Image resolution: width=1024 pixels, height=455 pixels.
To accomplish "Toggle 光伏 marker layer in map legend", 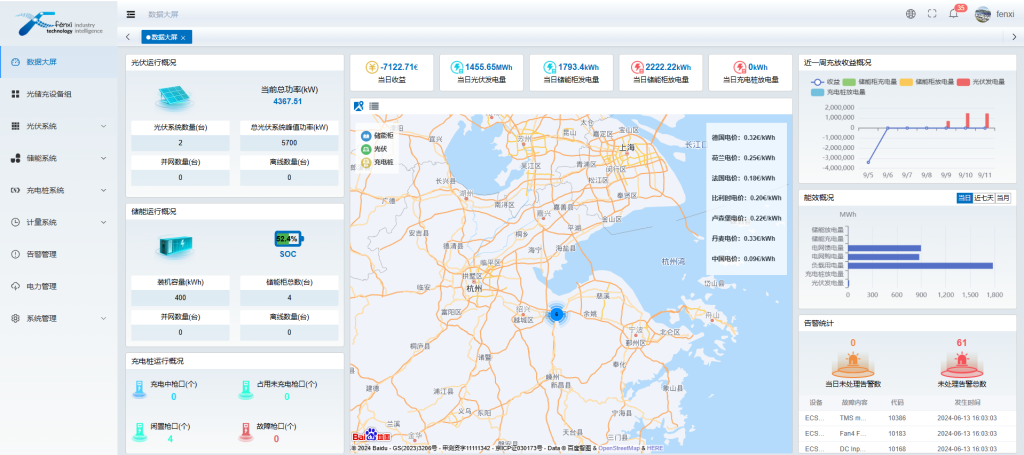I will point(376,148).
